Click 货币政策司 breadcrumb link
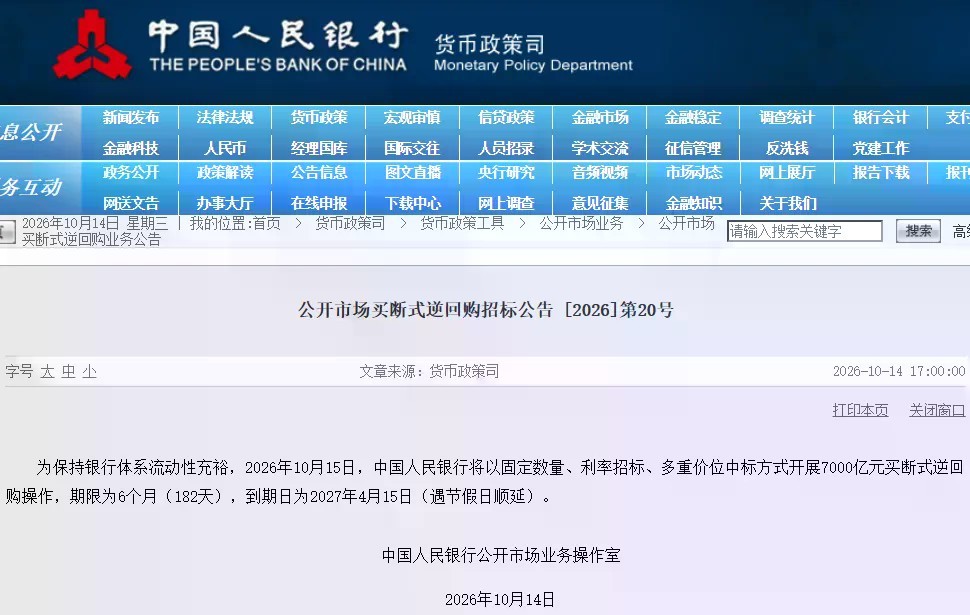Screen dimensions: 970x615 click(x=350, y=223)
